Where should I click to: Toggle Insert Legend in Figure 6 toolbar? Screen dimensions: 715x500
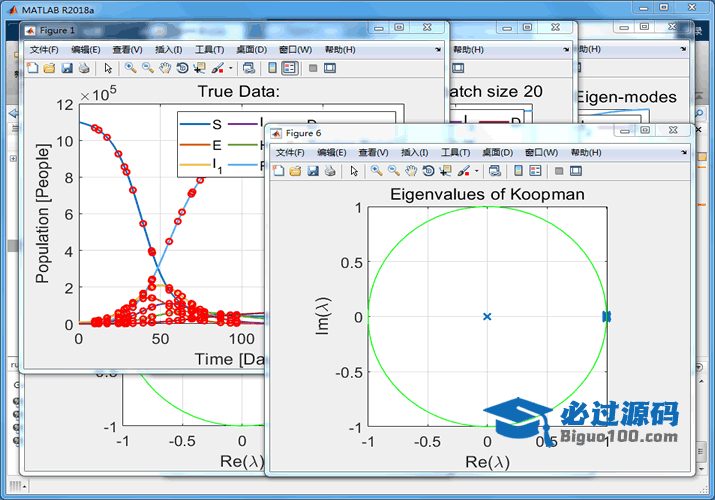tap(535, 171)
